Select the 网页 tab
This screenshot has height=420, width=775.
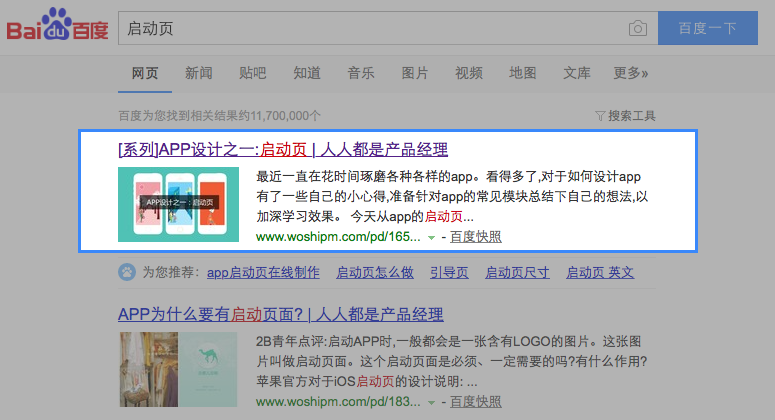(x=145, y=73)
